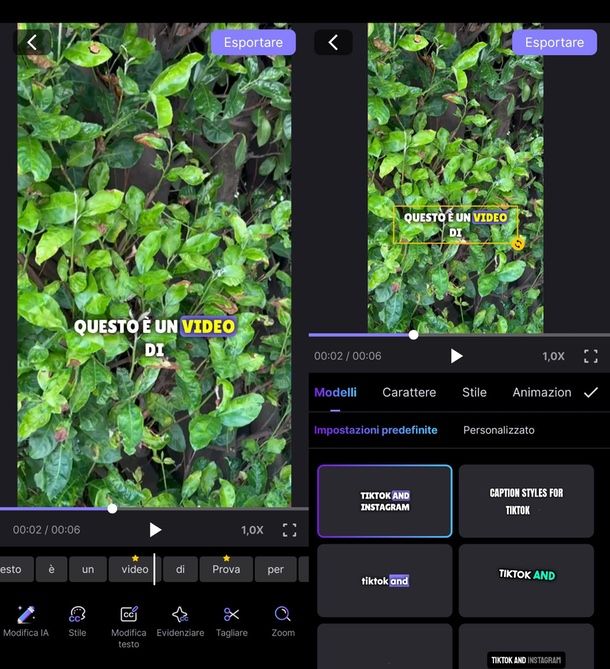Select the word chip 'è'
610x669 pixels.
point(52,569)
